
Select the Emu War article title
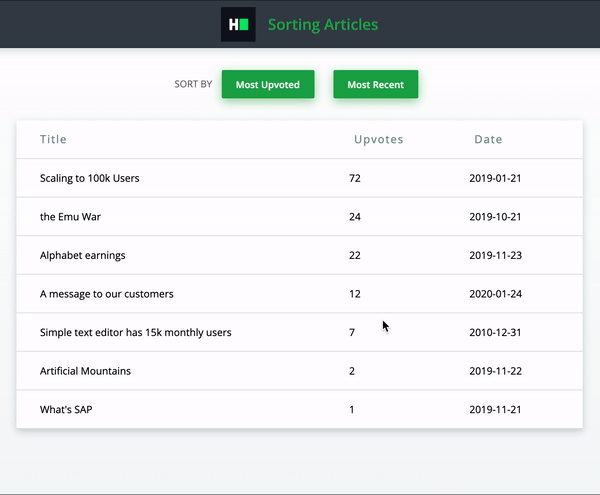(70, 217)
